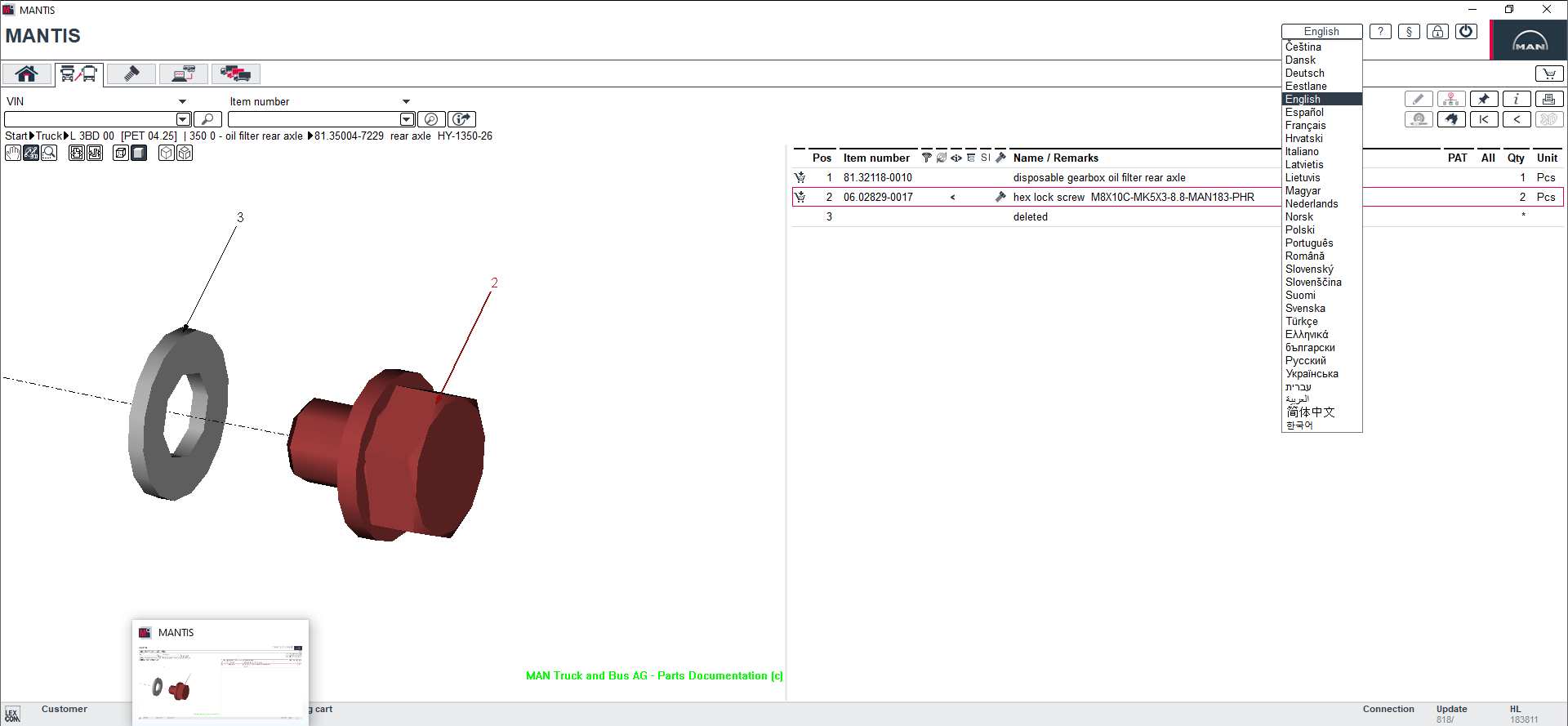
Task: Open the screw parts tab
Action: click(131, 74)
